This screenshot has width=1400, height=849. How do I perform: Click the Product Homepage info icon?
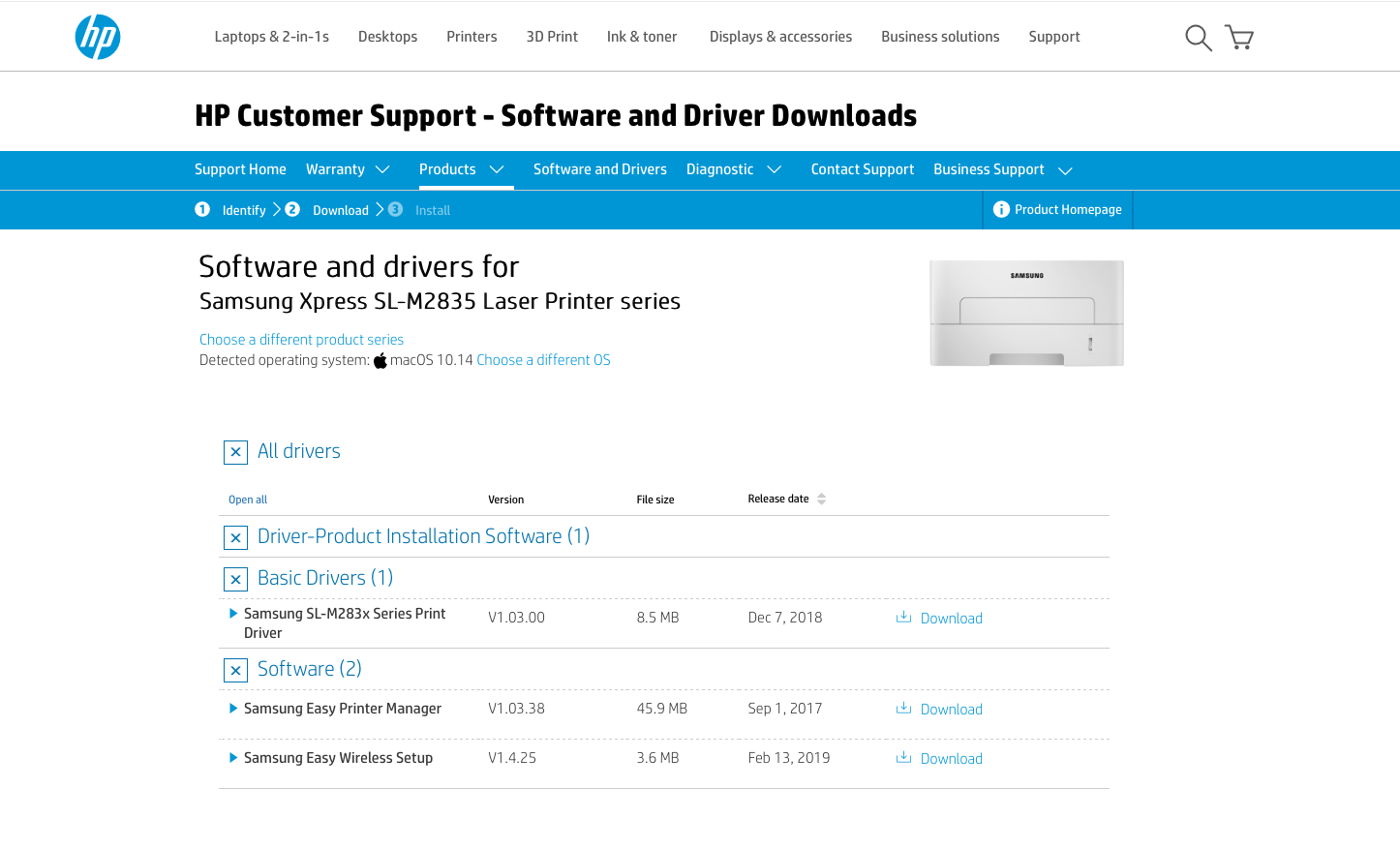[1001, 209]
